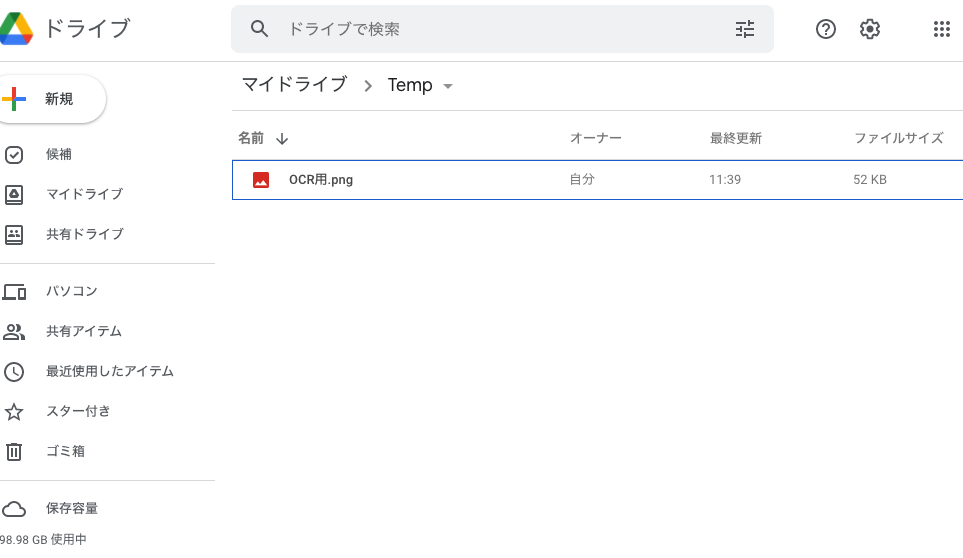
Task: Open the search options filter icon
Action: [x=745, y=29]
